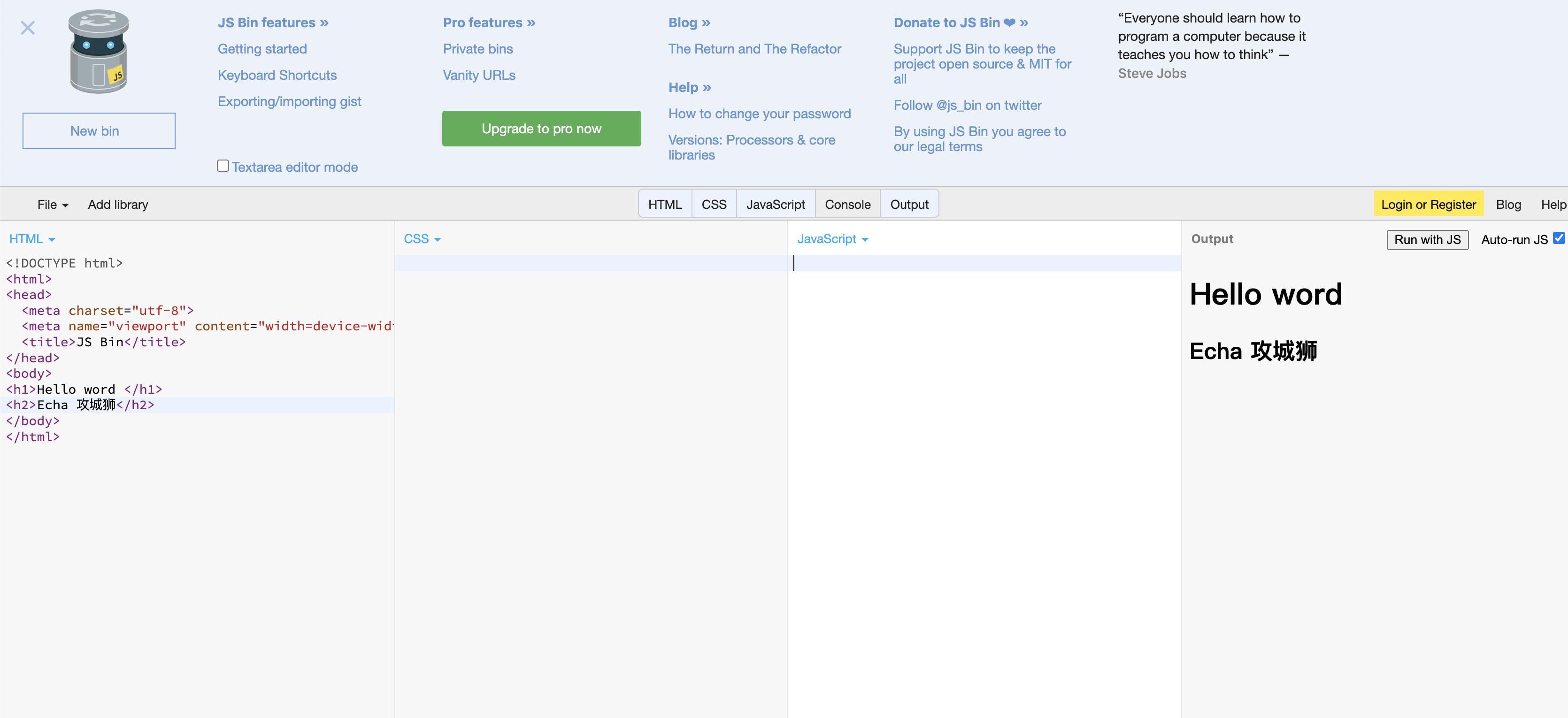This screenshot has width=1568, height=718.
Task: Click the Add library icon
Action: [x=118, y=204]
